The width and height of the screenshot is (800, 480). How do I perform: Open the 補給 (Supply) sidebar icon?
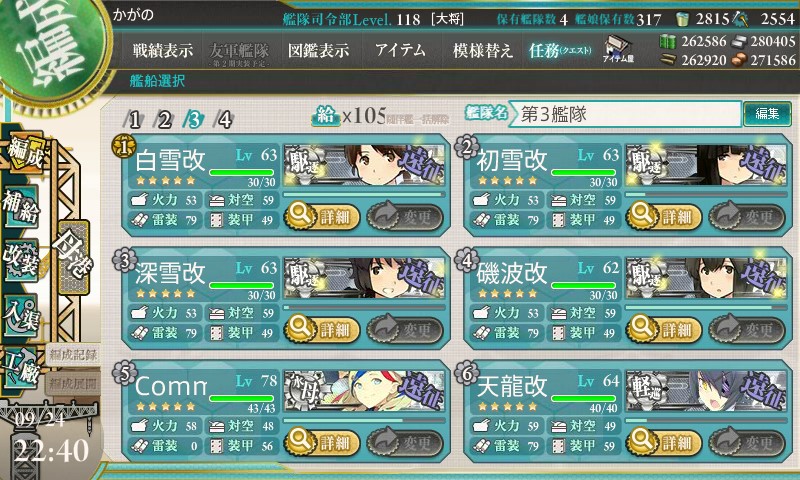pos(21,207)
